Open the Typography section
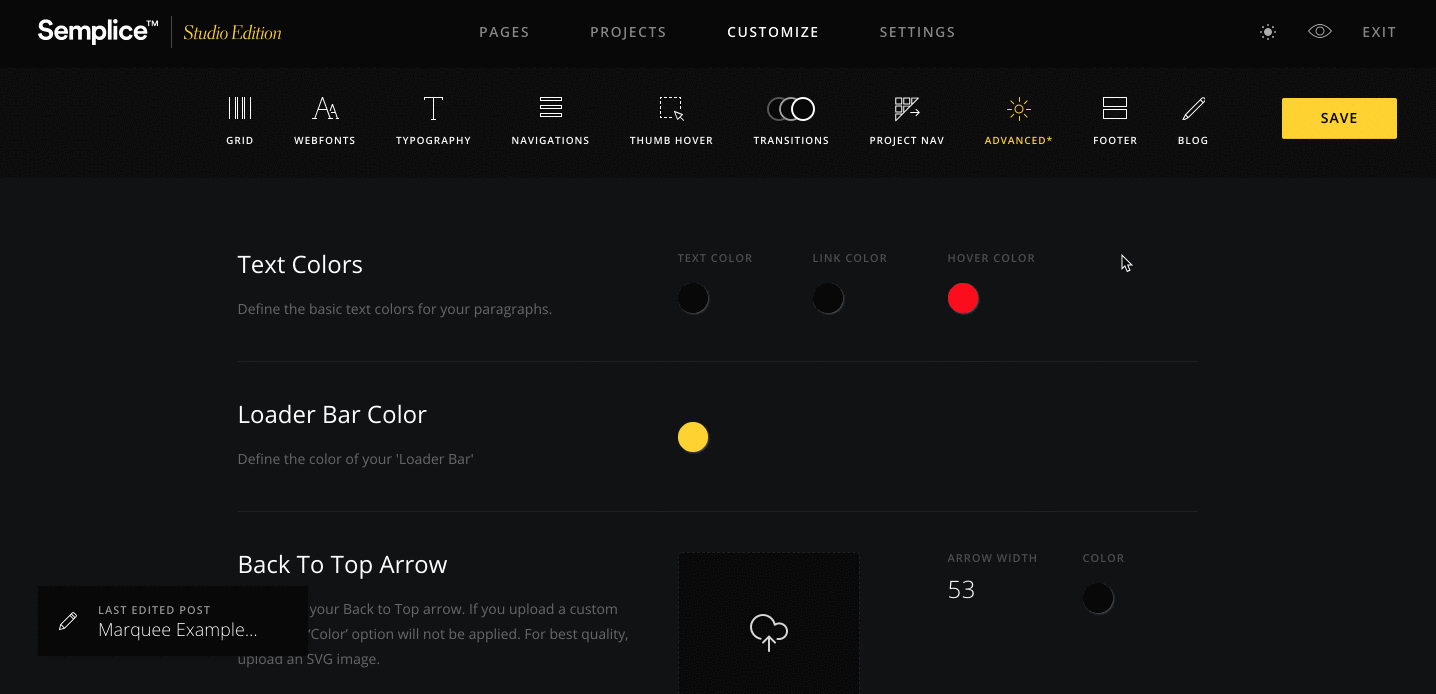Screen dimensions: 1436x694 click(x=433, y=121)
